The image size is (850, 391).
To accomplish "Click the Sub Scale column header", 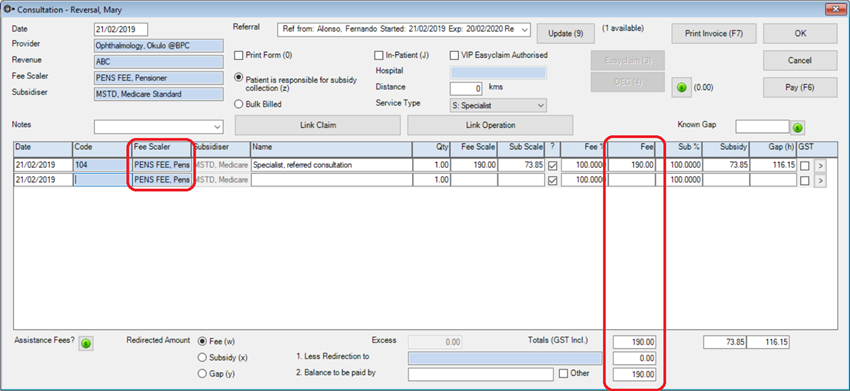I will point(521,148).
